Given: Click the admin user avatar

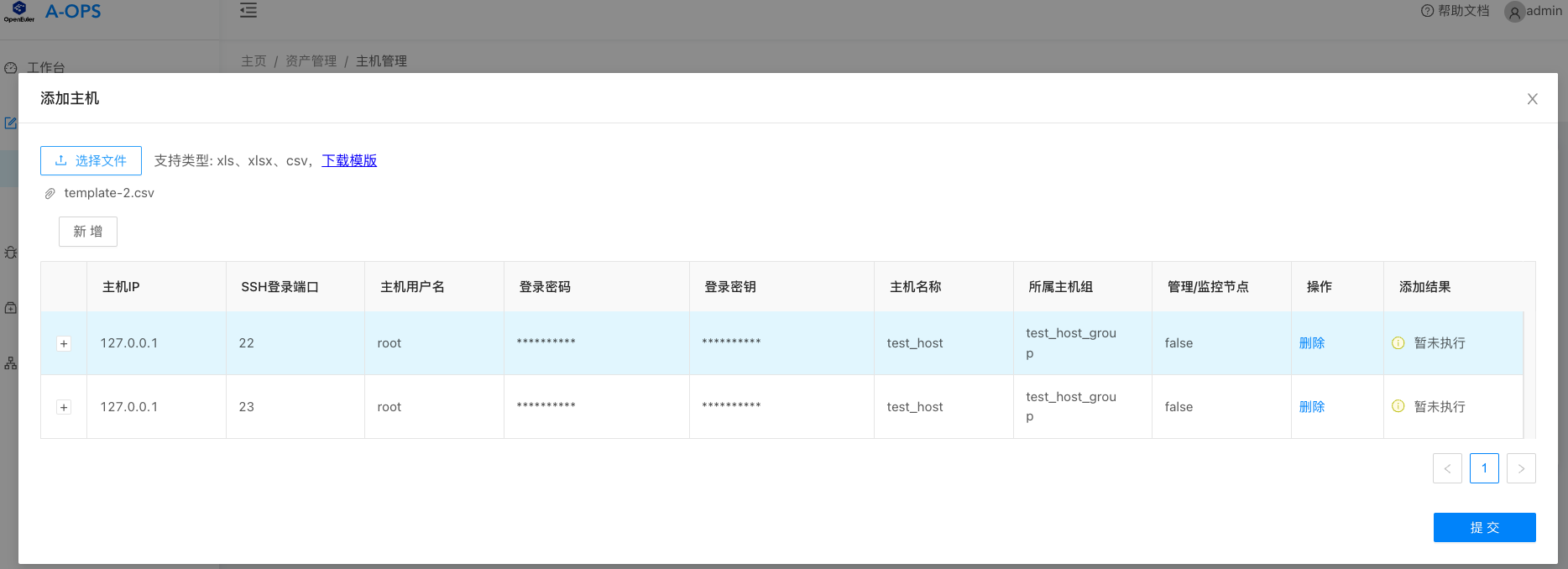Looking at the screenshot, I should [x=1514, y=12].
